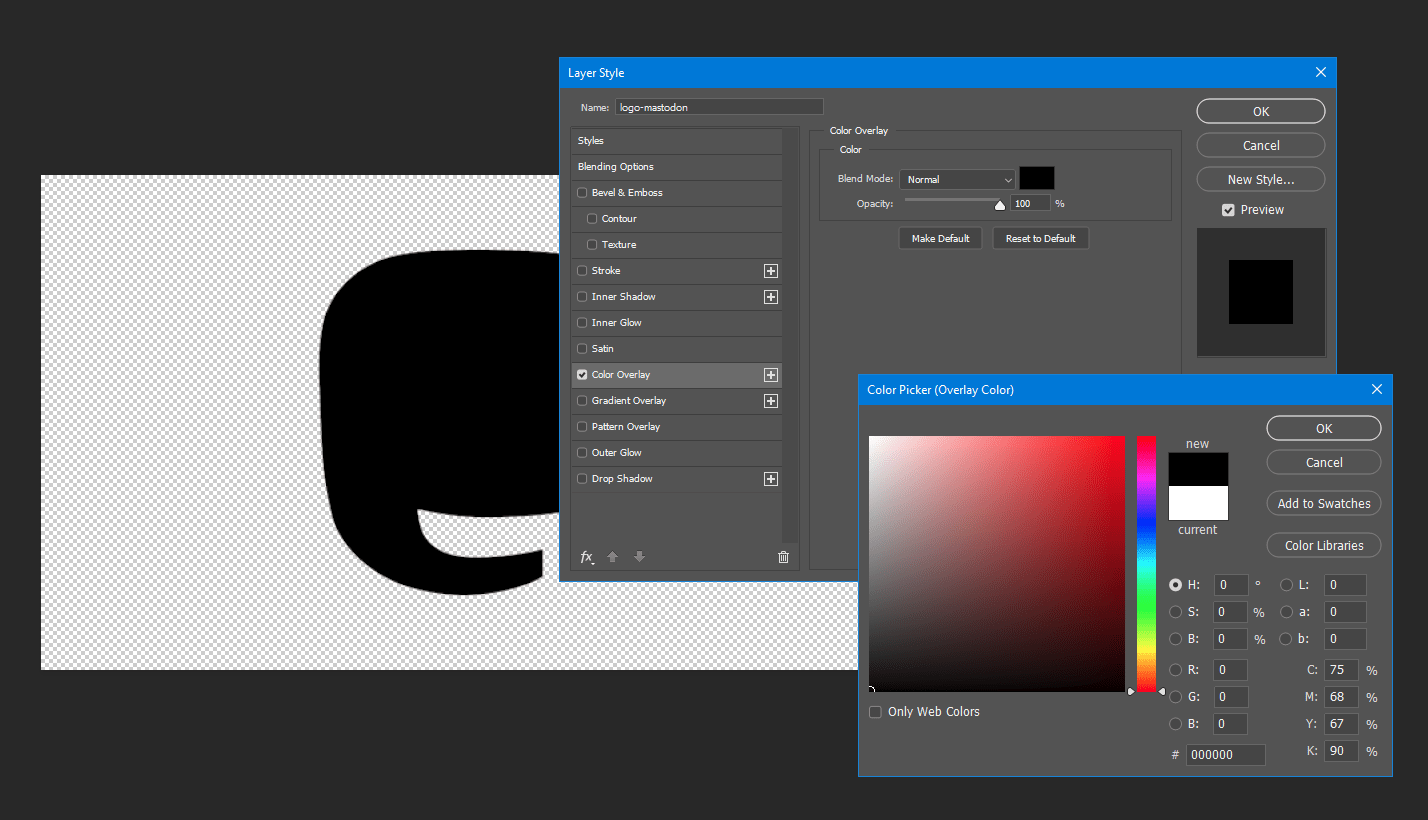The image size is (1428, 820).
Task: Click the plus icon beside Inner Shadow
Action: (x=771, y=296)
